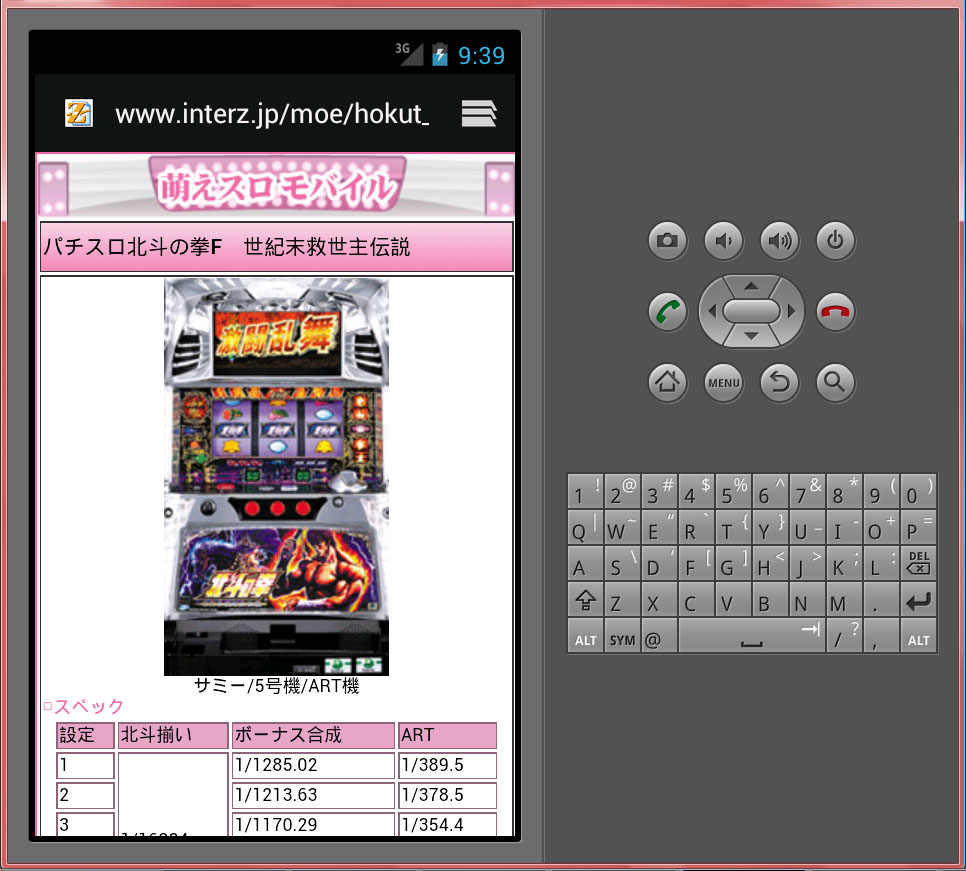Image resolution: width=966 pixels, height=871 pixels.
Task: Click the magnifier search hardware button
Action: (x=835, y=383)
